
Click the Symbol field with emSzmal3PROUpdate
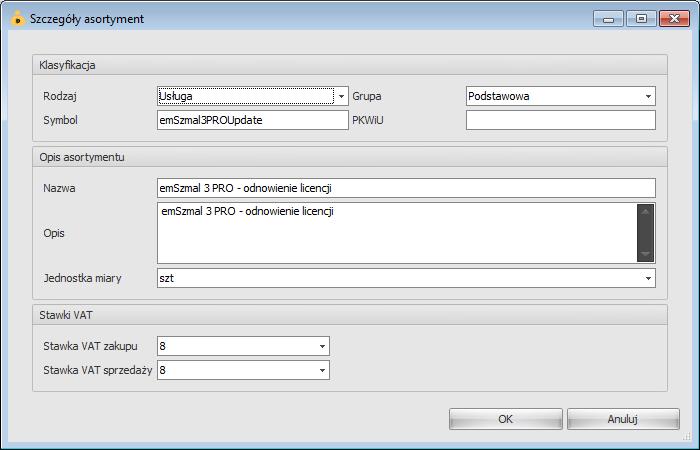(x=253, y=120)
